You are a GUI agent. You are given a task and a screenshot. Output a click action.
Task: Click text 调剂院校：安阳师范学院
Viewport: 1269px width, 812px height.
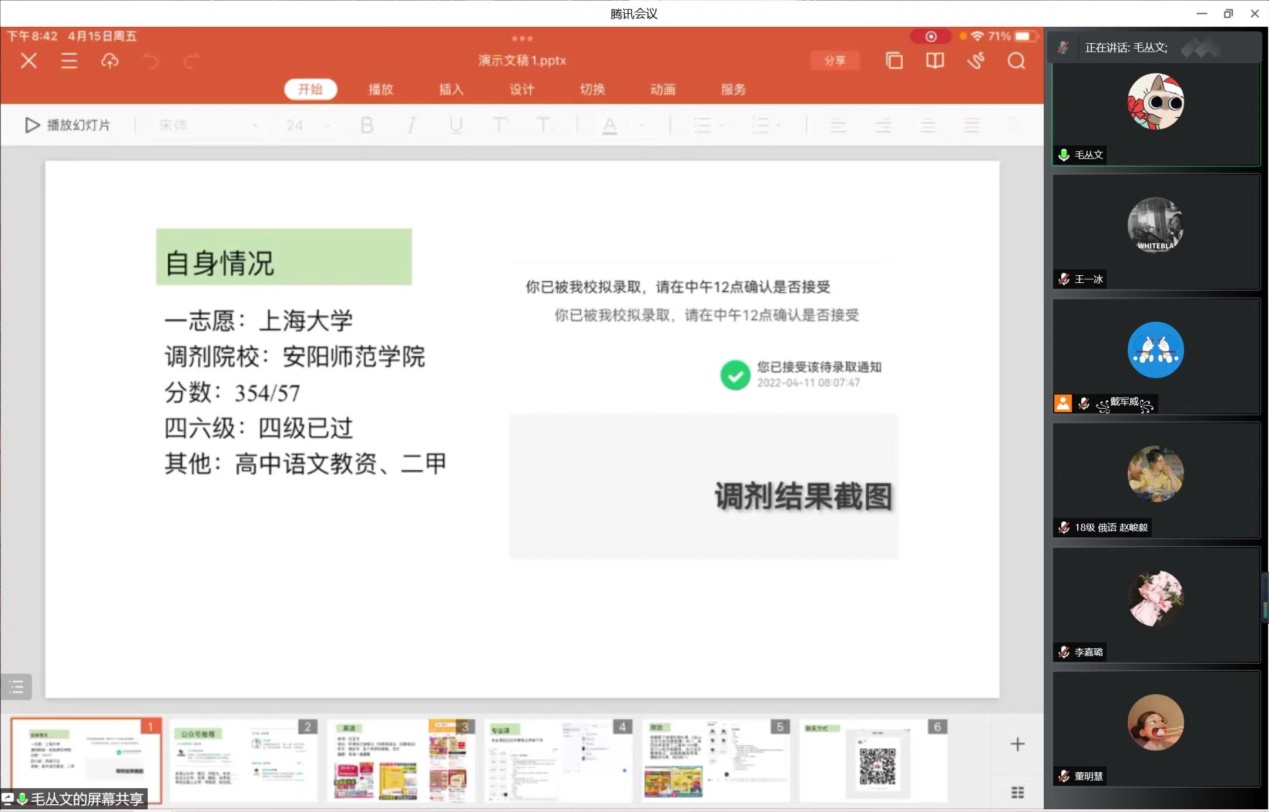click(x=295, y=357)
